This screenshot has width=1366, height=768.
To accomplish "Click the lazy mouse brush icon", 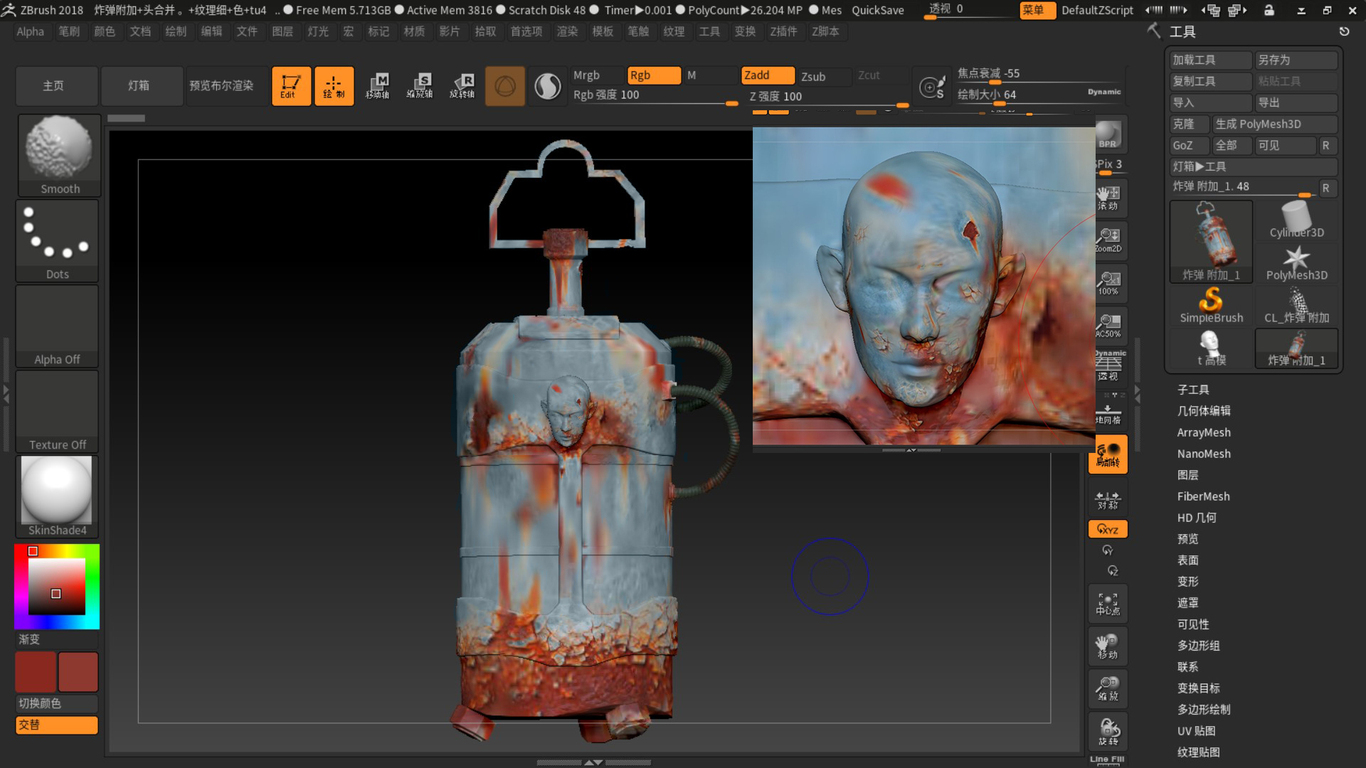I will (x=932, y=88).
